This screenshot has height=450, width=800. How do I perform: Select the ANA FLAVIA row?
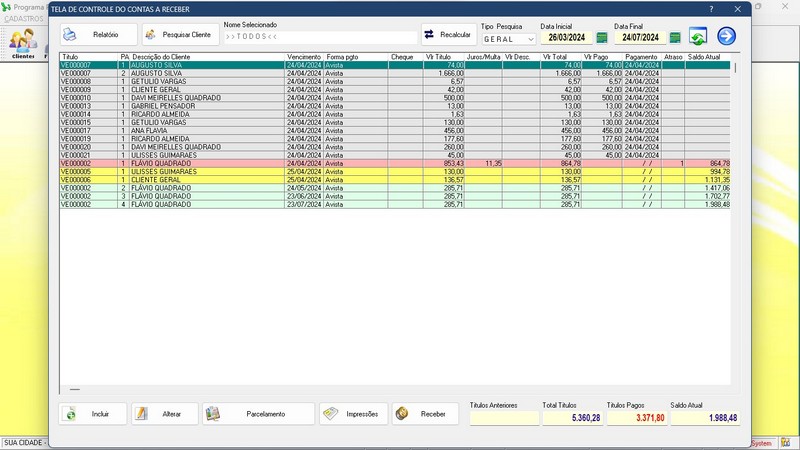click(395, 131)
